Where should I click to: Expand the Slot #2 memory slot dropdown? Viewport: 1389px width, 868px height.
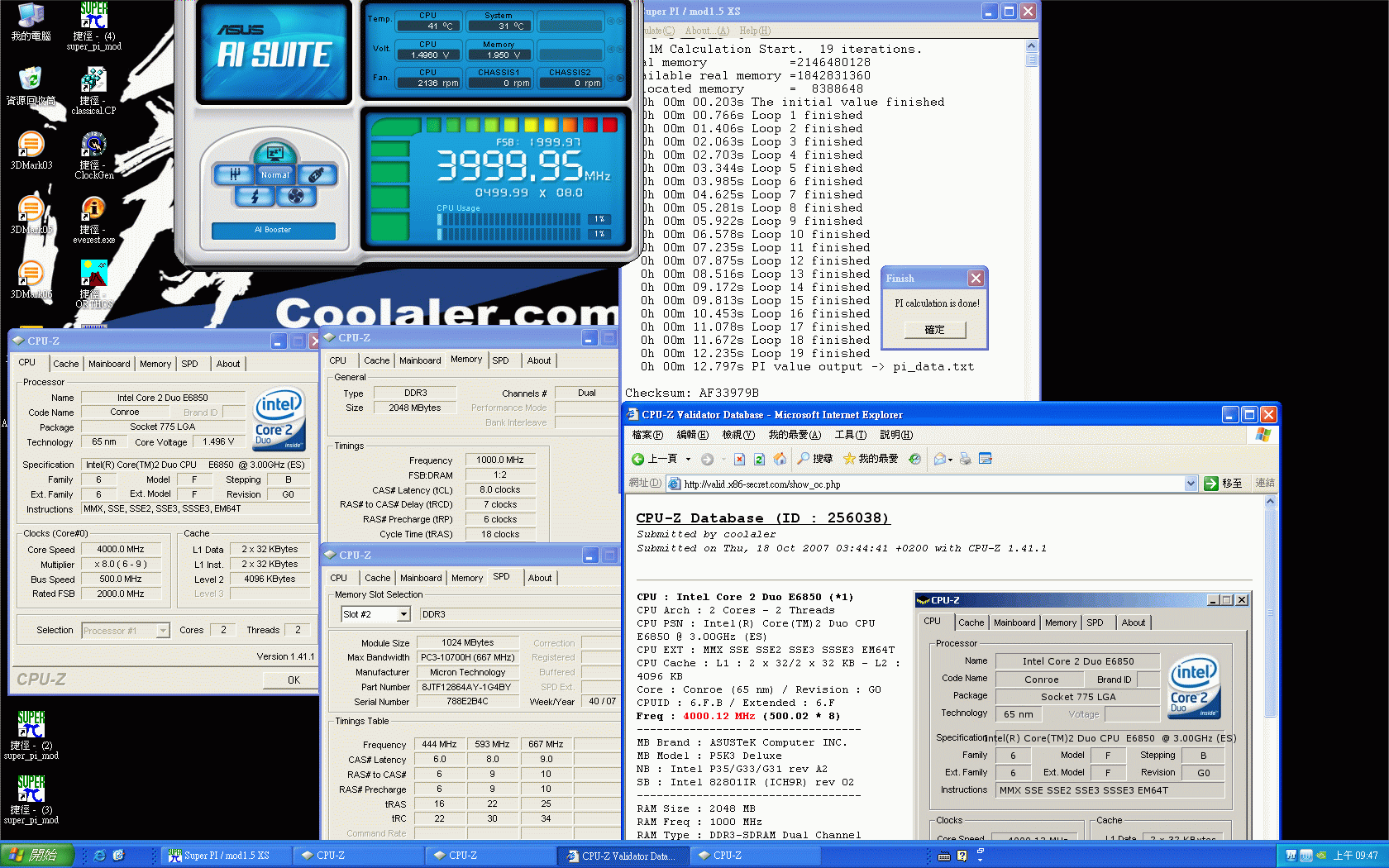(x=403, y=614)
